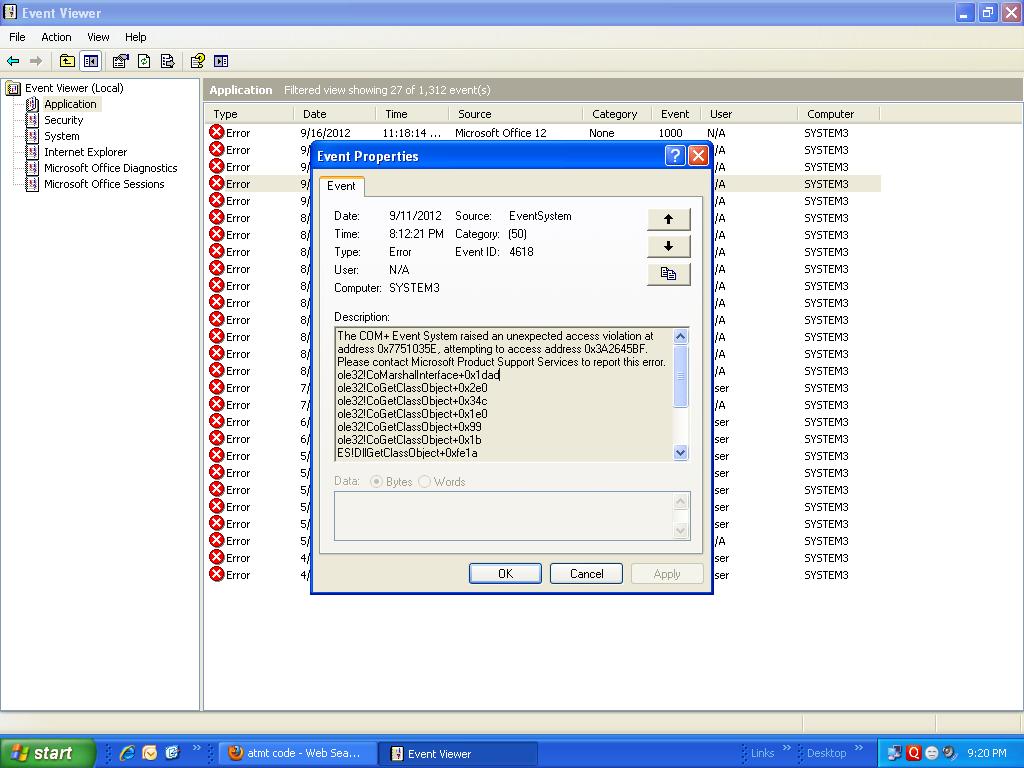Viewport: 1024px width, 768px height.
Task: Click the rightmost toolbar pane icon
Action: (x=221, y=61)
